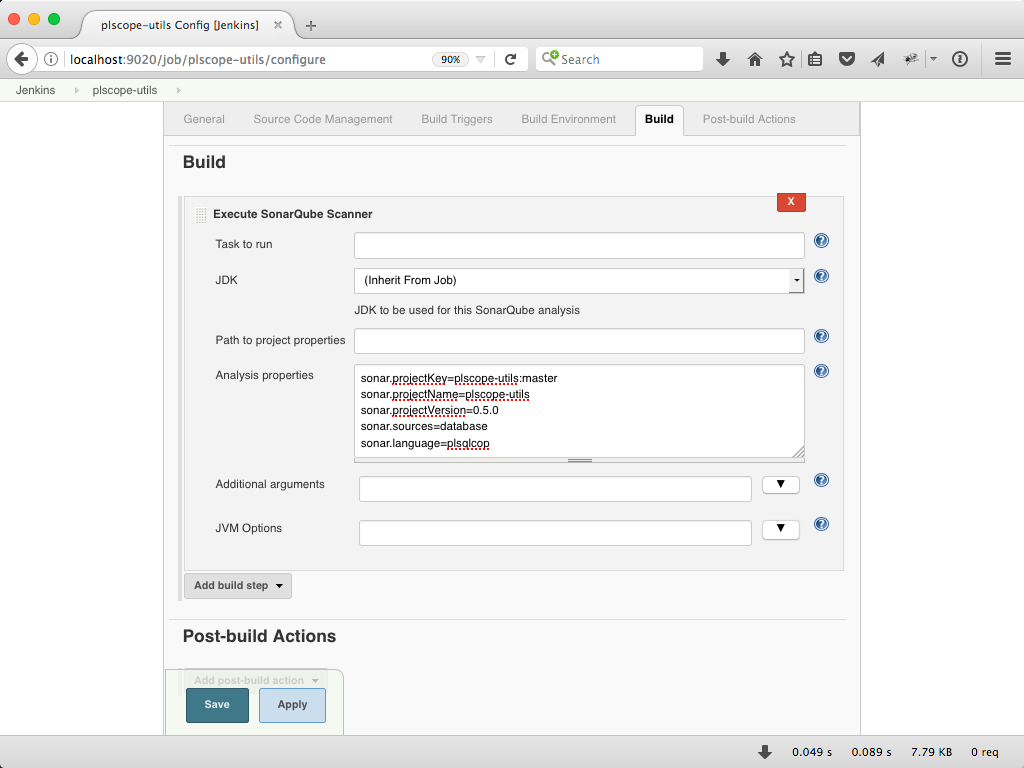Screen dimensions: 1024x768
Task: Go to the browser home page icon
Action: (x=755, y=59)
